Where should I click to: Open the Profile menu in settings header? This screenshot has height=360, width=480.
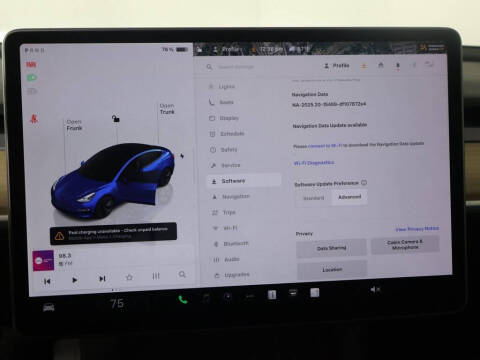[337, 66]
